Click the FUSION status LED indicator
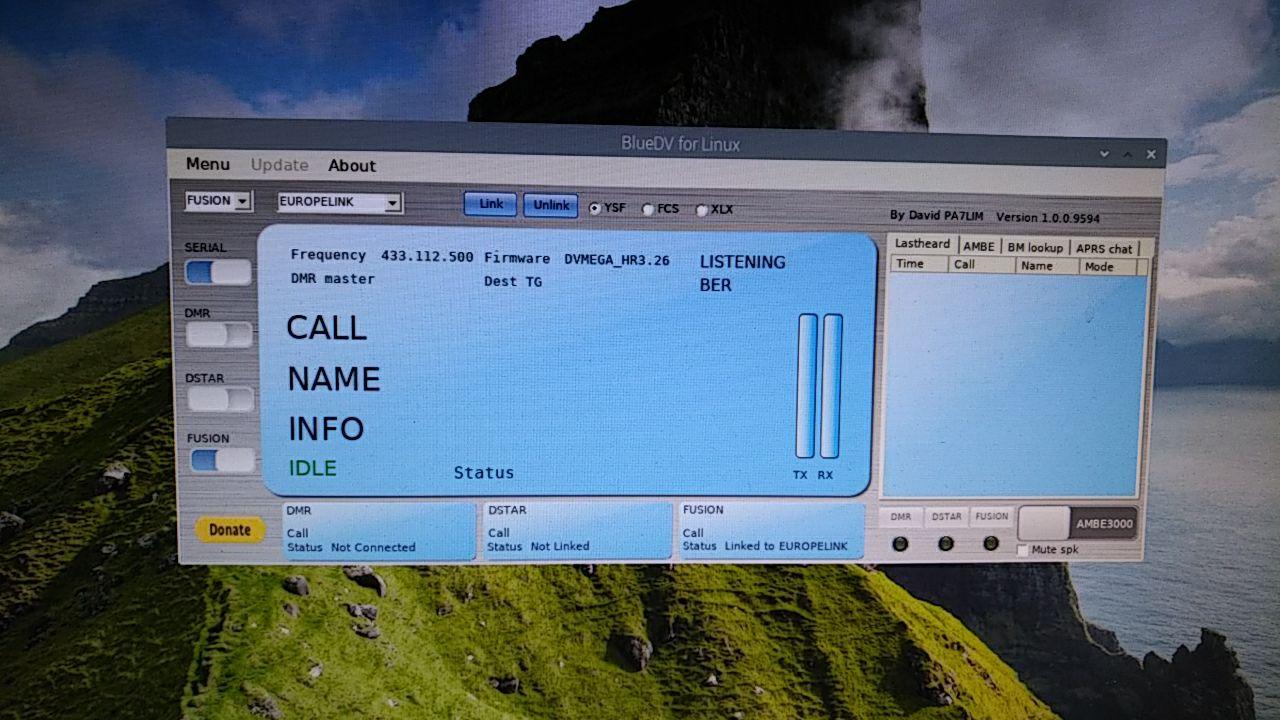 (990, 543)
